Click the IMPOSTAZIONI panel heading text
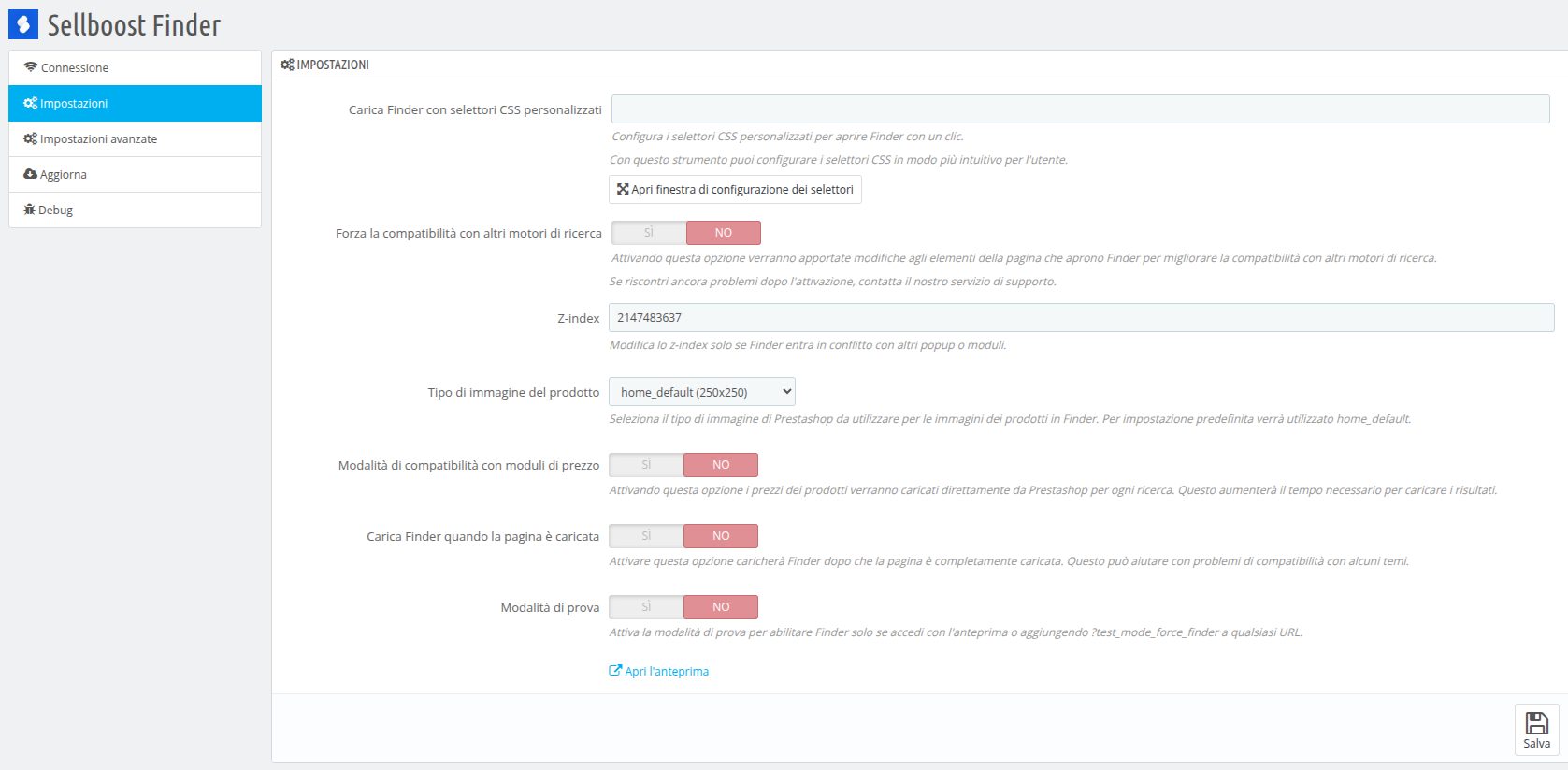 pos(333,65)
